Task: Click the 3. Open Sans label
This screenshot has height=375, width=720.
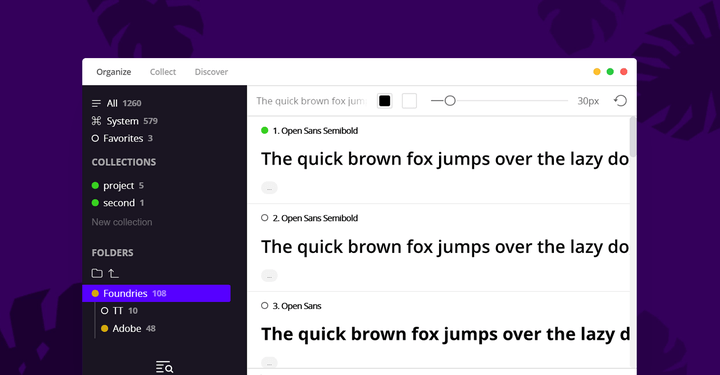Action: [297, 306]
